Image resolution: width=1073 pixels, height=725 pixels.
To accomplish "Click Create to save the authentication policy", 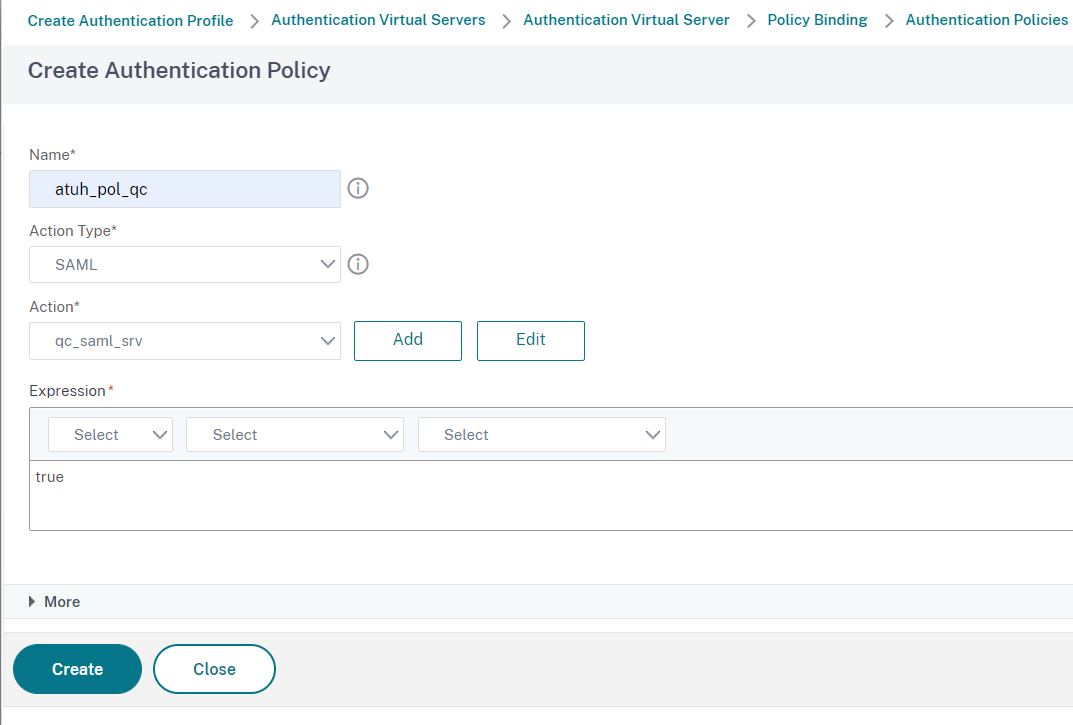I will (77, 668).
